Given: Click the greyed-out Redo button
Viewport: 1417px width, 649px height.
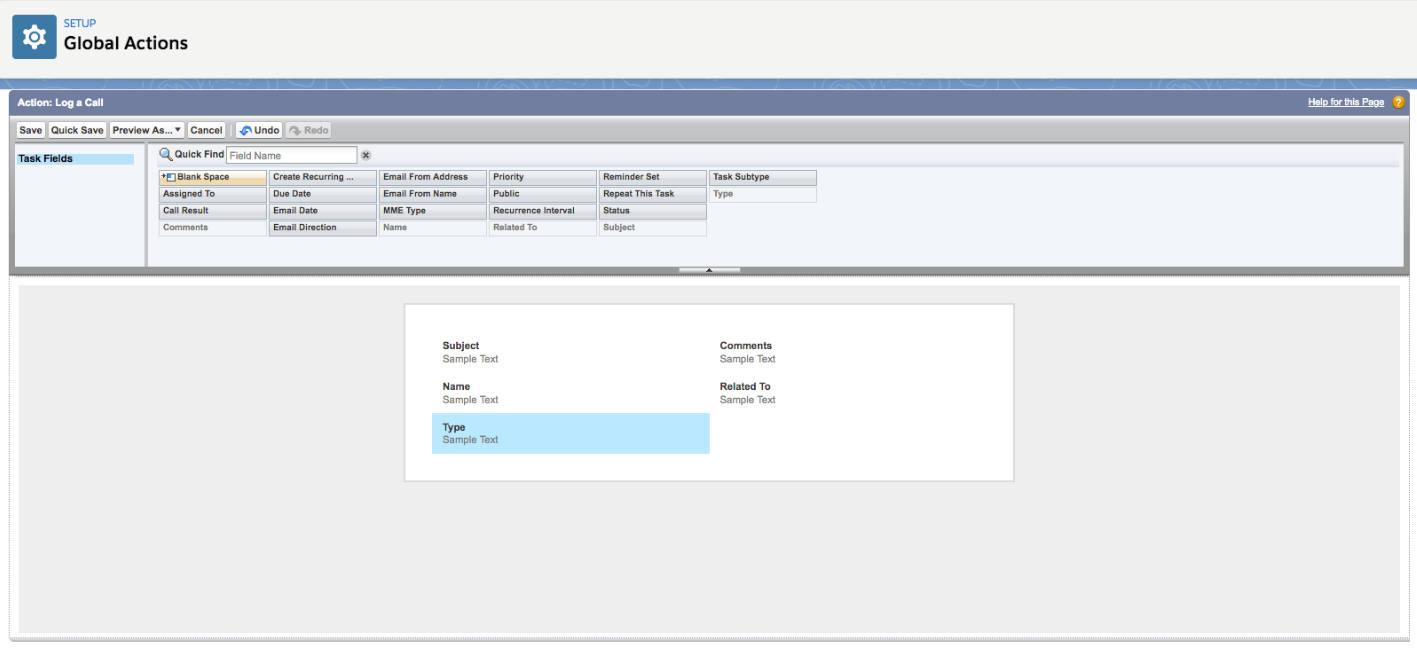Looking at the screenshot, I should pyautogui.click(x=308, y=130).
